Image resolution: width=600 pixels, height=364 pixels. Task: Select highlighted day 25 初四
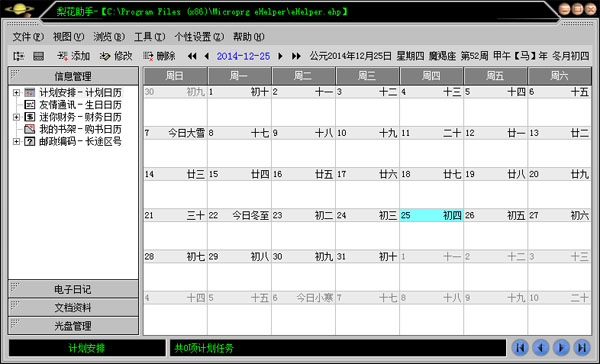431,215
